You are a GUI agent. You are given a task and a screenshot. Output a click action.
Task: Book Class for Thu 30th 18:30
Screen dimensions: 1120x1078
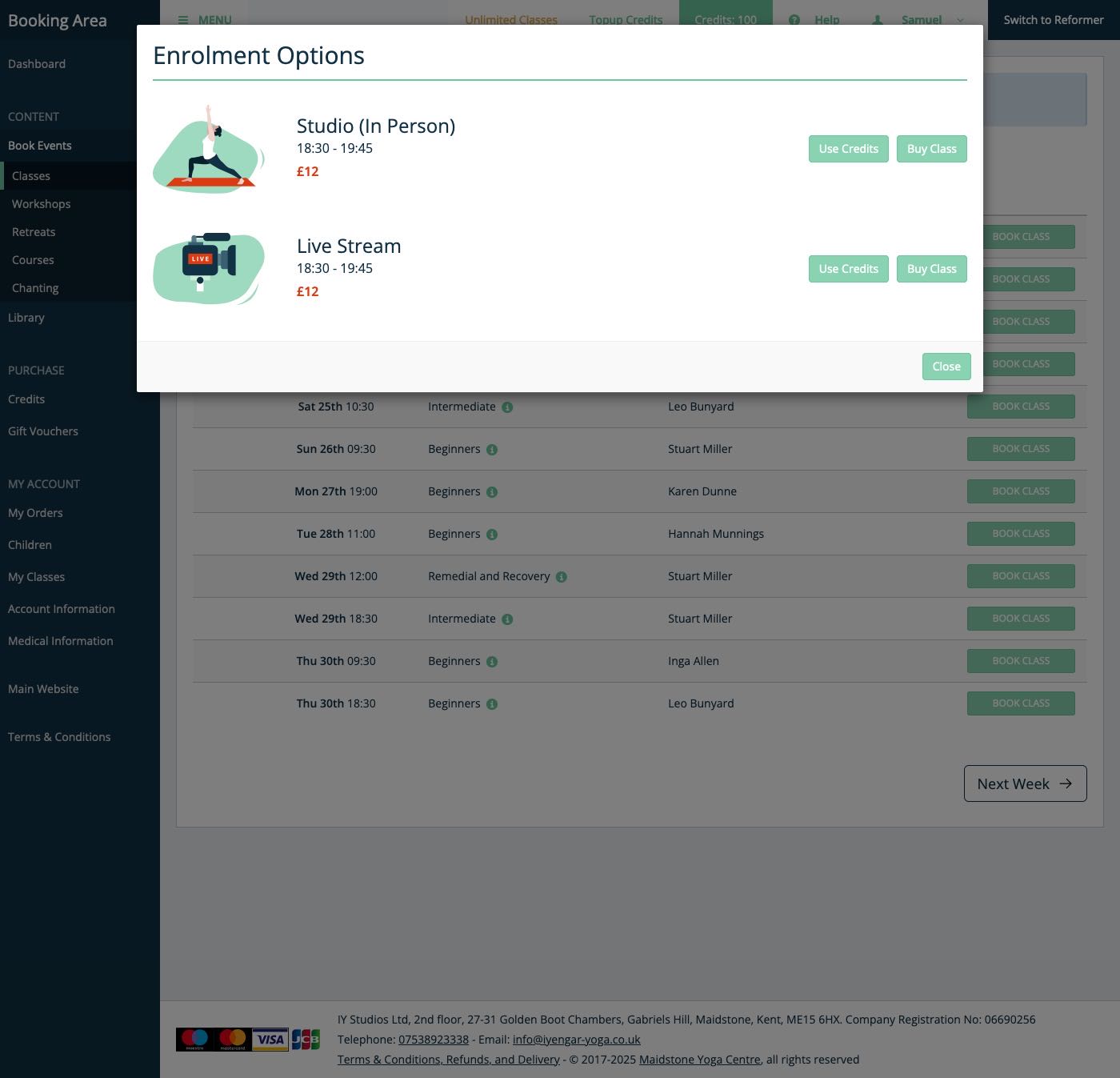click(x=1021, y=703)
